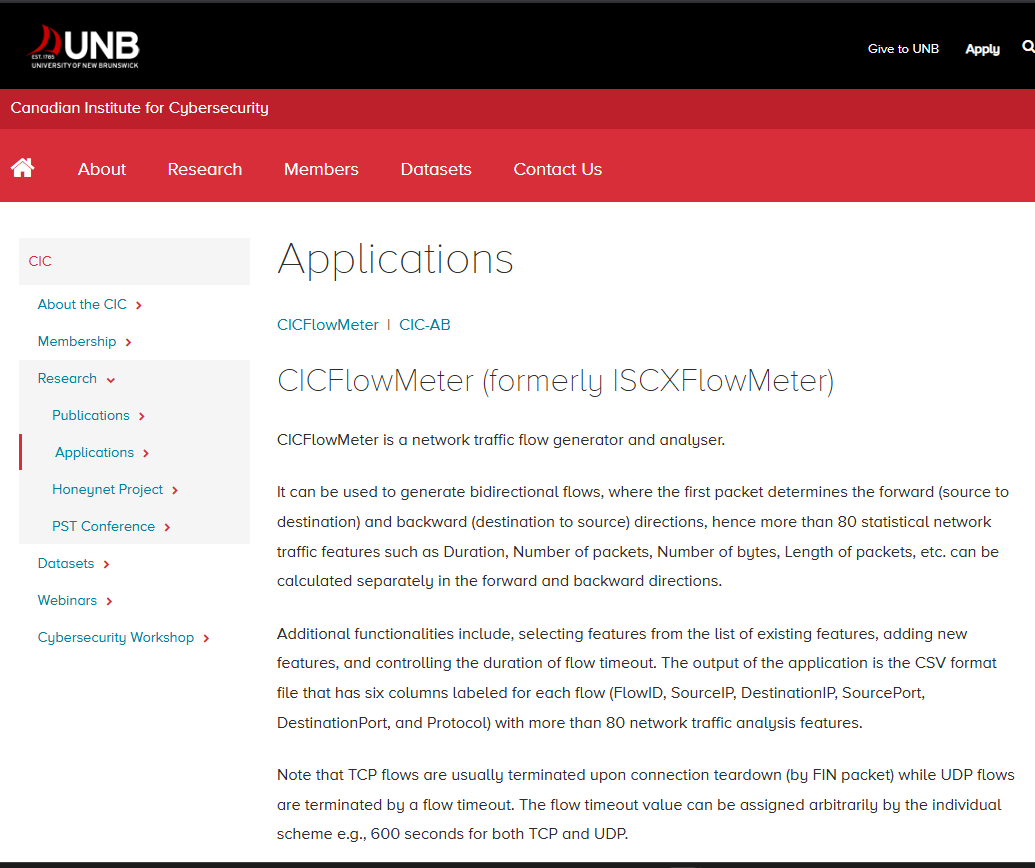The height and width of the screenshot is (868, 1035).
Task: Open Applications sidebar link
Action: (94, 452)
